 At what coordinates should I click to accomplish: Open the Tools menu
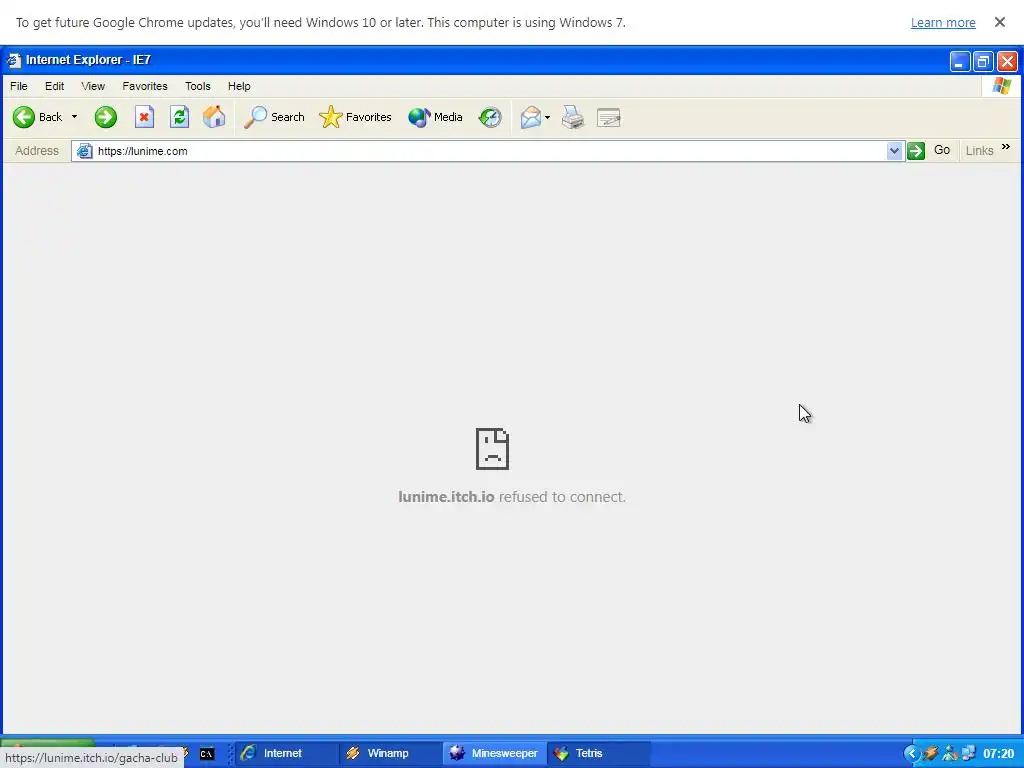197,86
